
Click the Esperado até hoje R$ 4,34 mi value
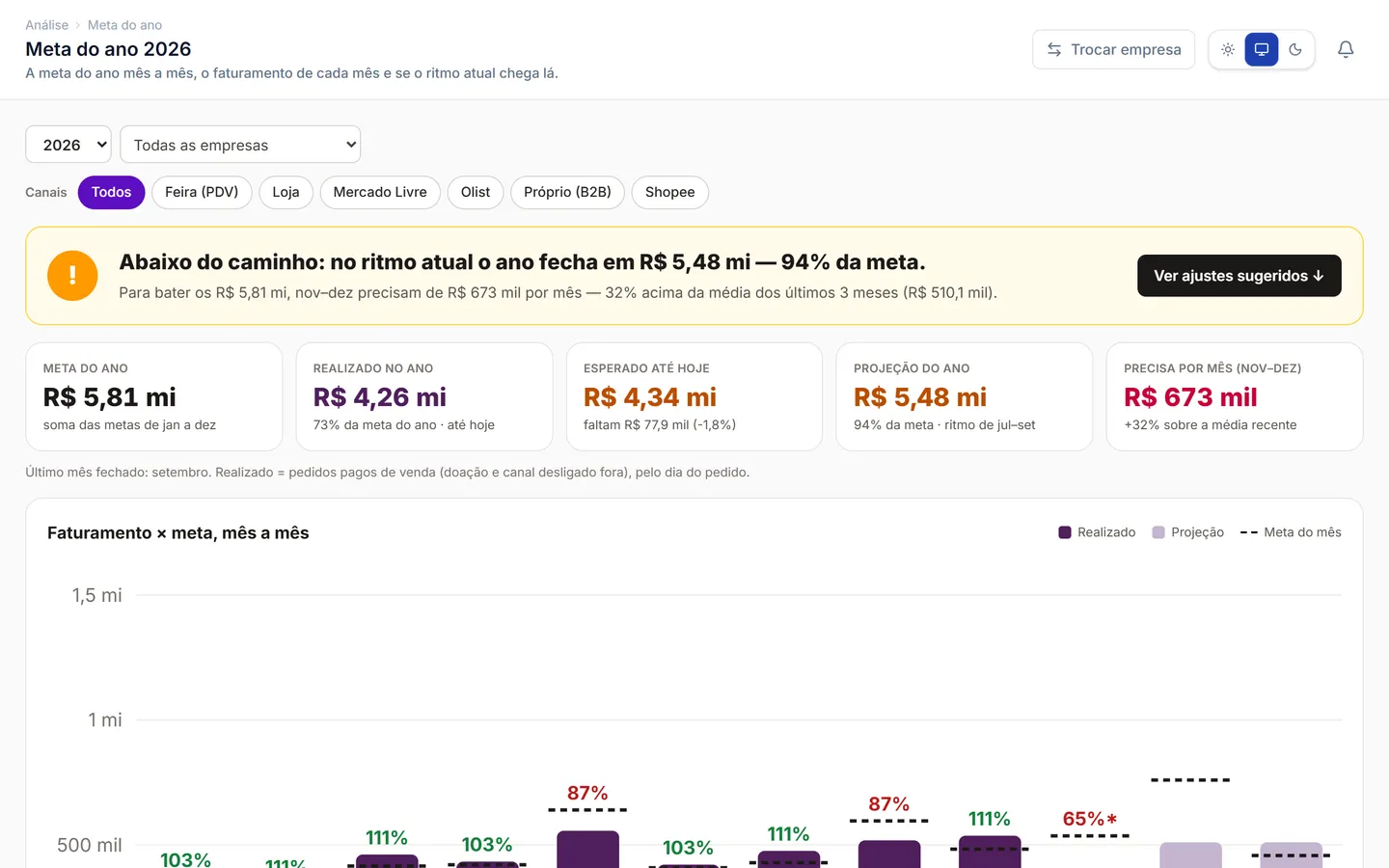pos(649,397)
